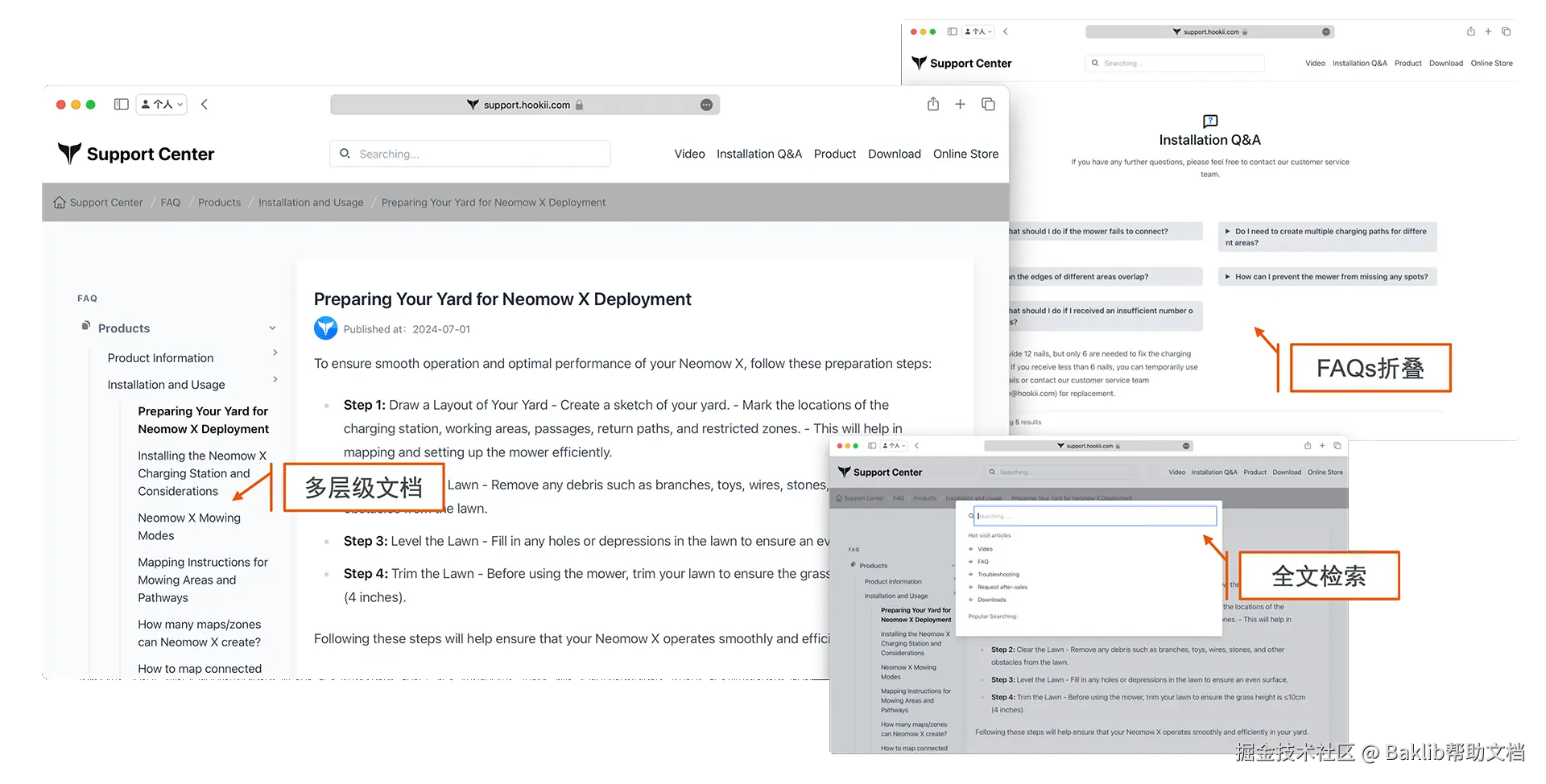The image size is (1546, 784).
Task: Click the author avatar beside Published date
Action: pos(325,328)
